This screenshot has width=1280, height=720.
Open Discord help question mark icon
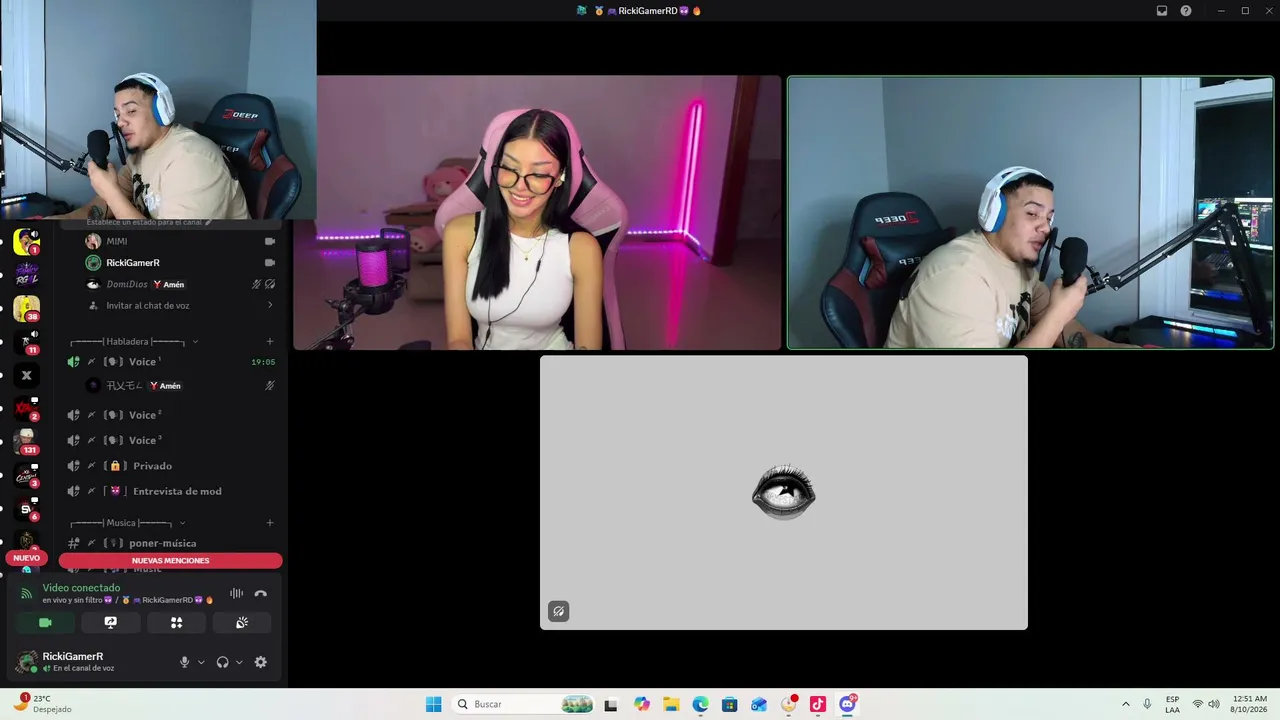[1186, 11]
